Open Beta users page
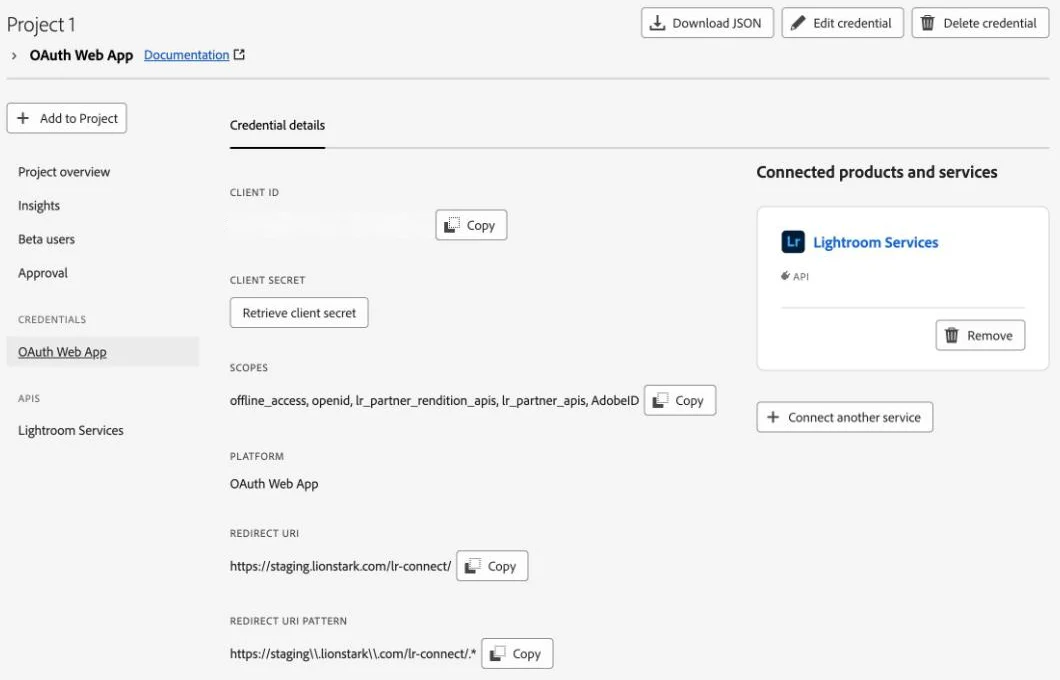The width and height of the screenshot is (1060, 680). tap(46, 239)
